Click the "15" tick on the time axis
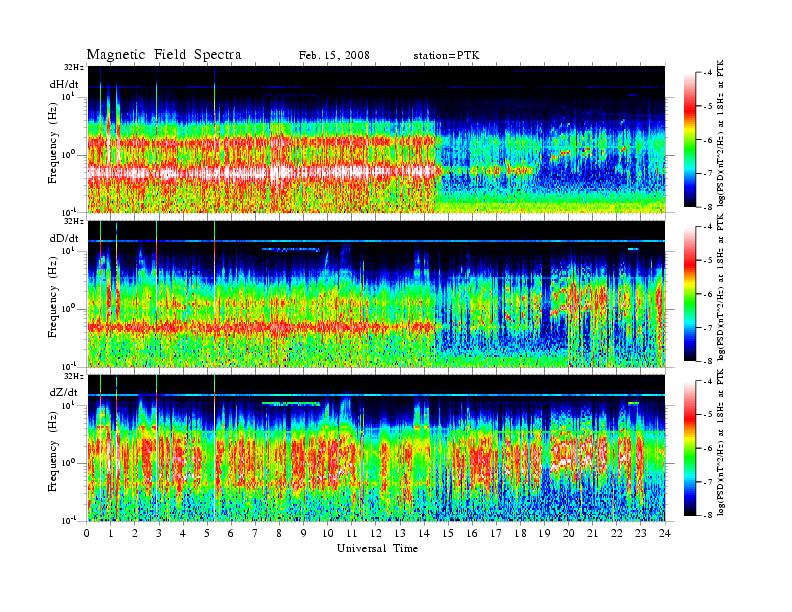 click(448, 533)
